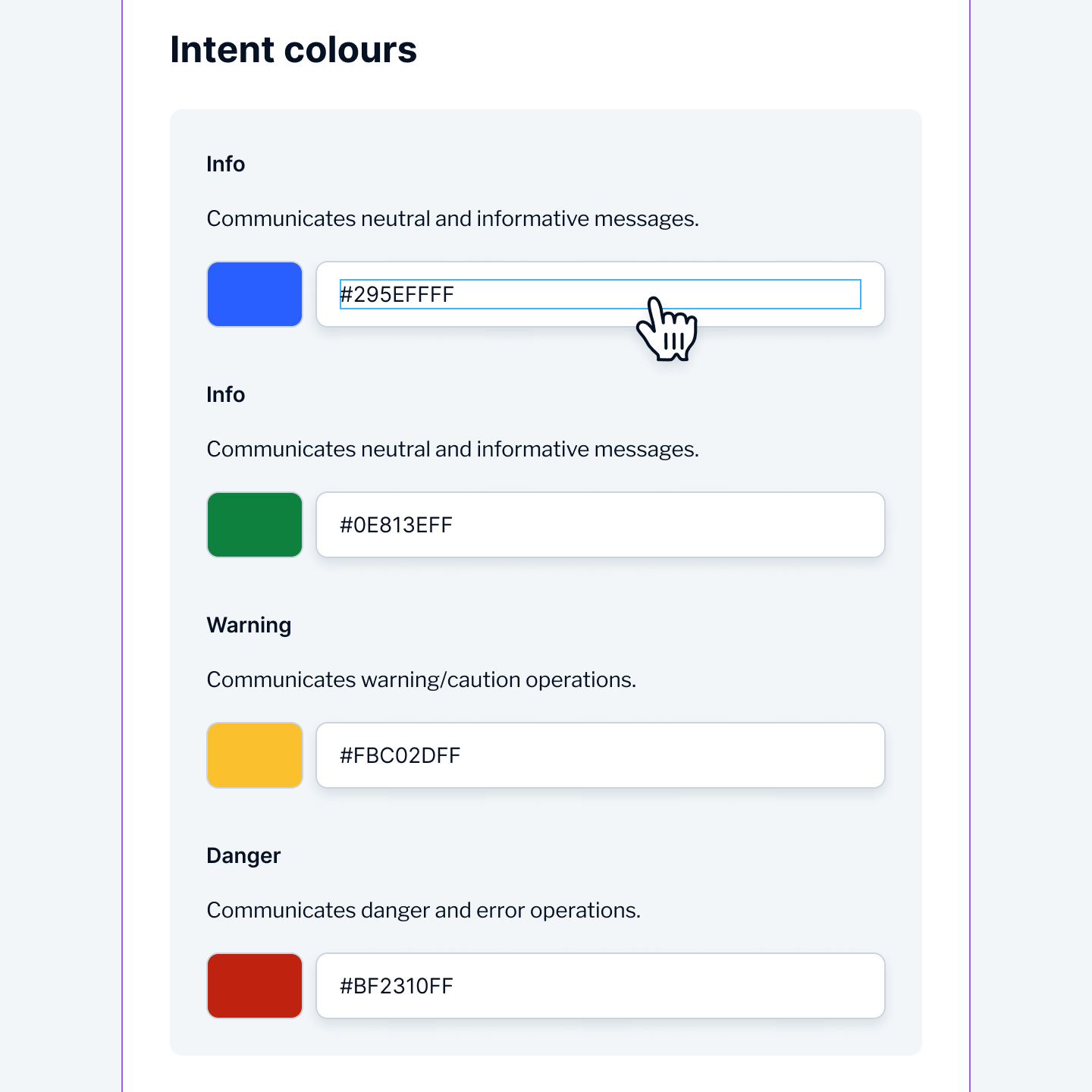This screenshot has width=1092, height=1092.
Task: Select the green Info color swatch
Action: [254, 525]
